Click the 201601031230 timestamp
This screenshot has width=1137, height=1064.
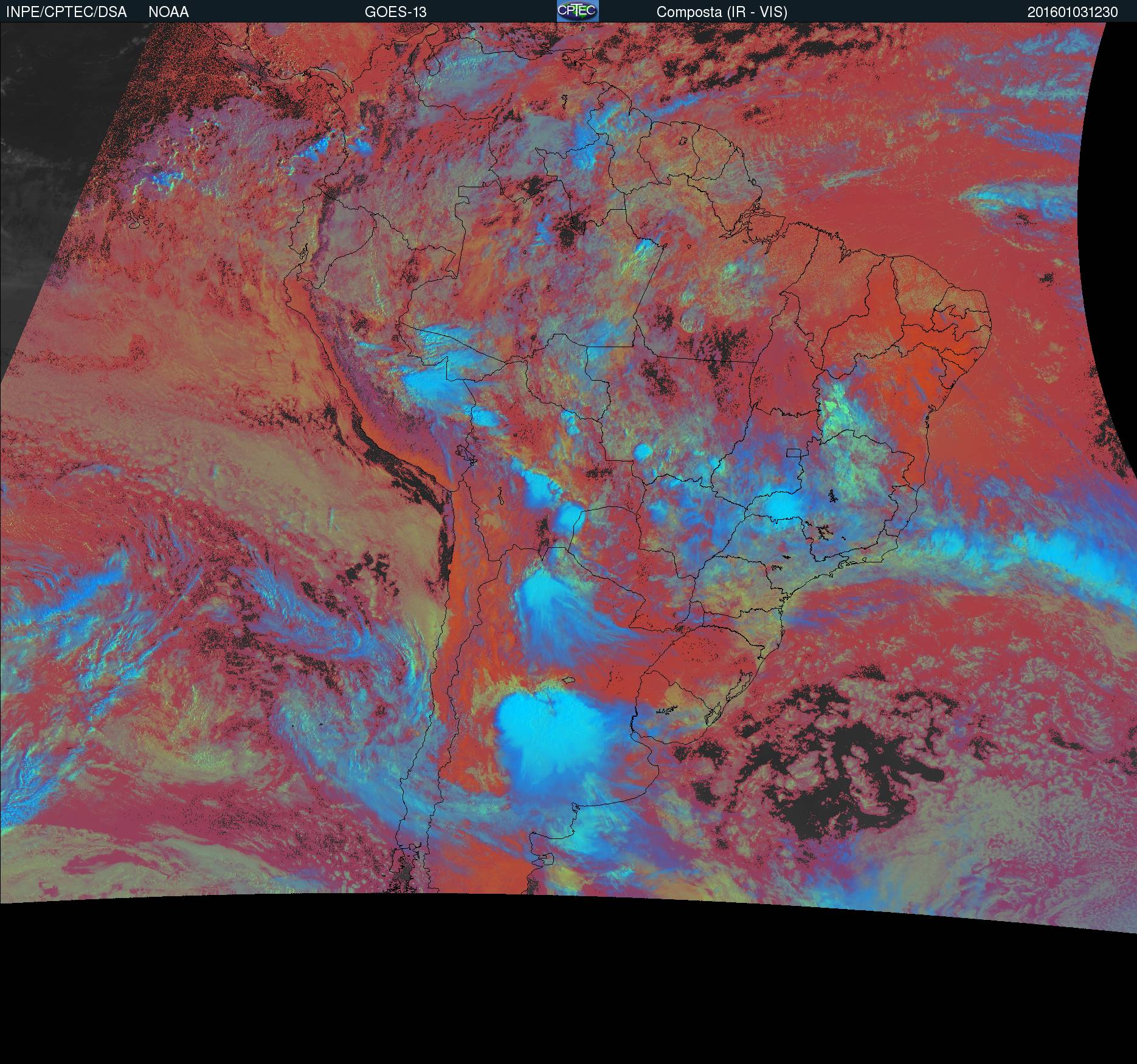1073,12
